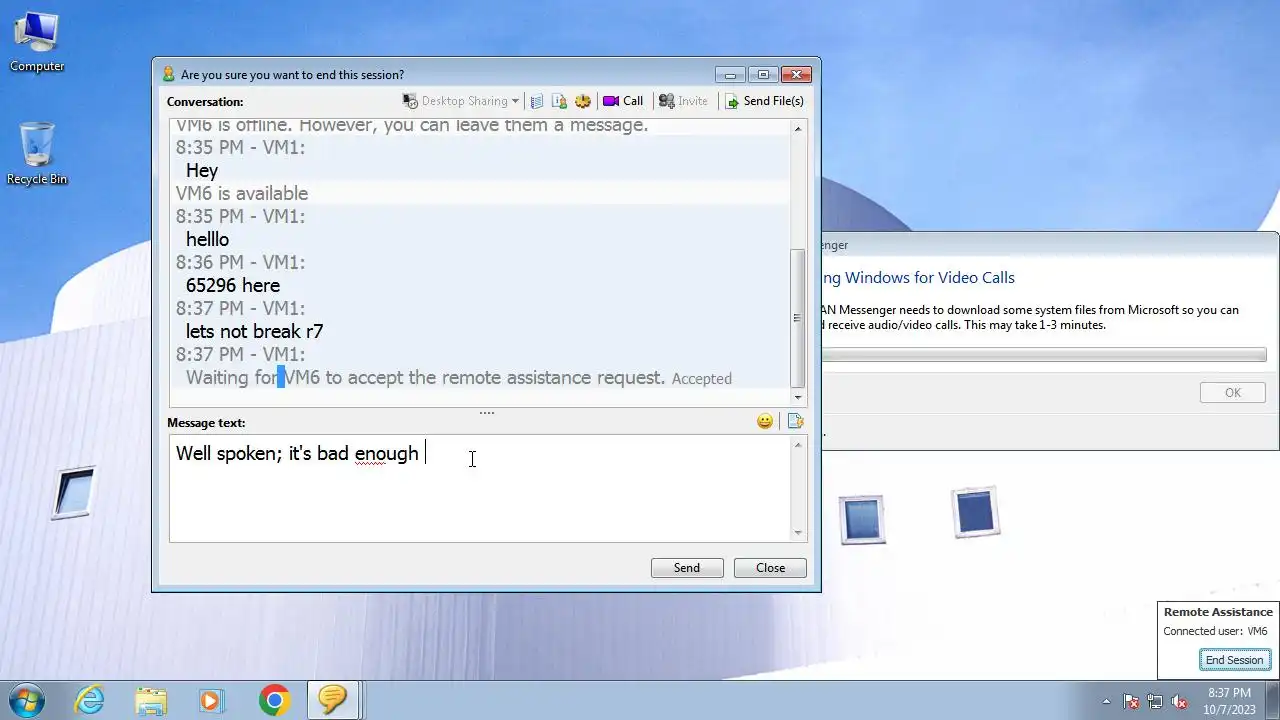Click the conversation history scrollbar thumb

click(x=797, y=318)
